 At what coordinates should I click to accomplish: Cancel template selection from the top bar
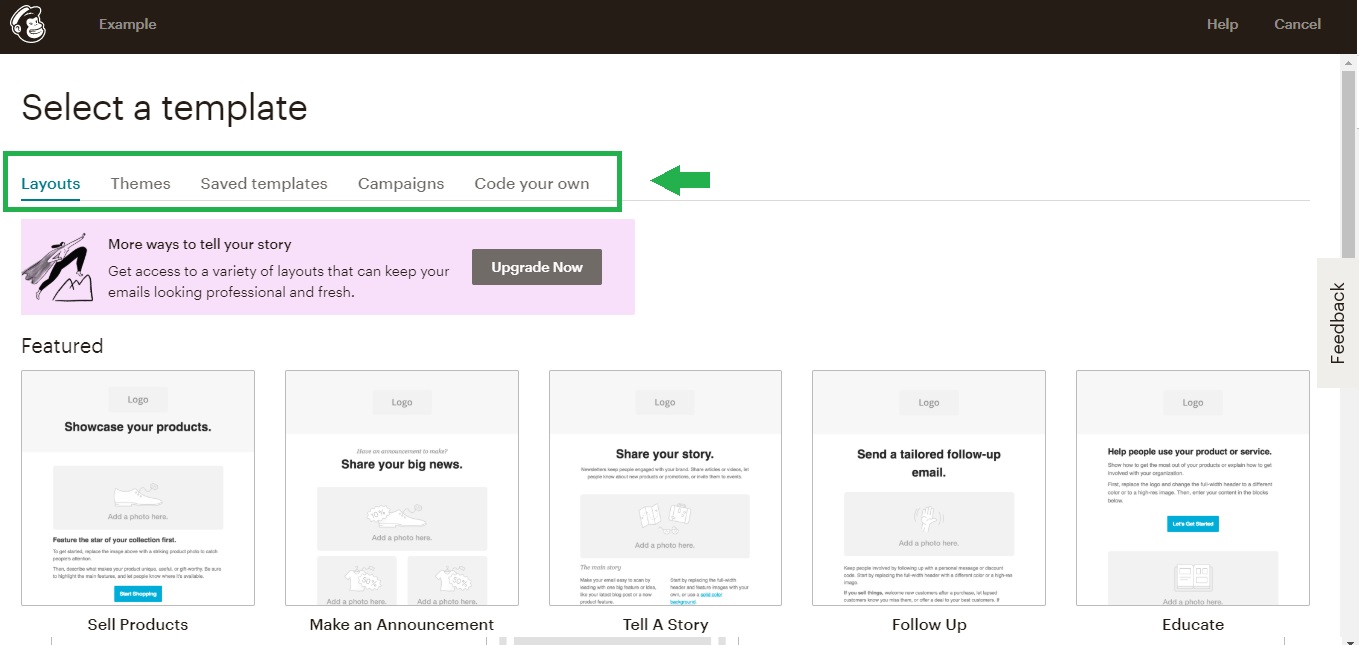(1297, 25)
